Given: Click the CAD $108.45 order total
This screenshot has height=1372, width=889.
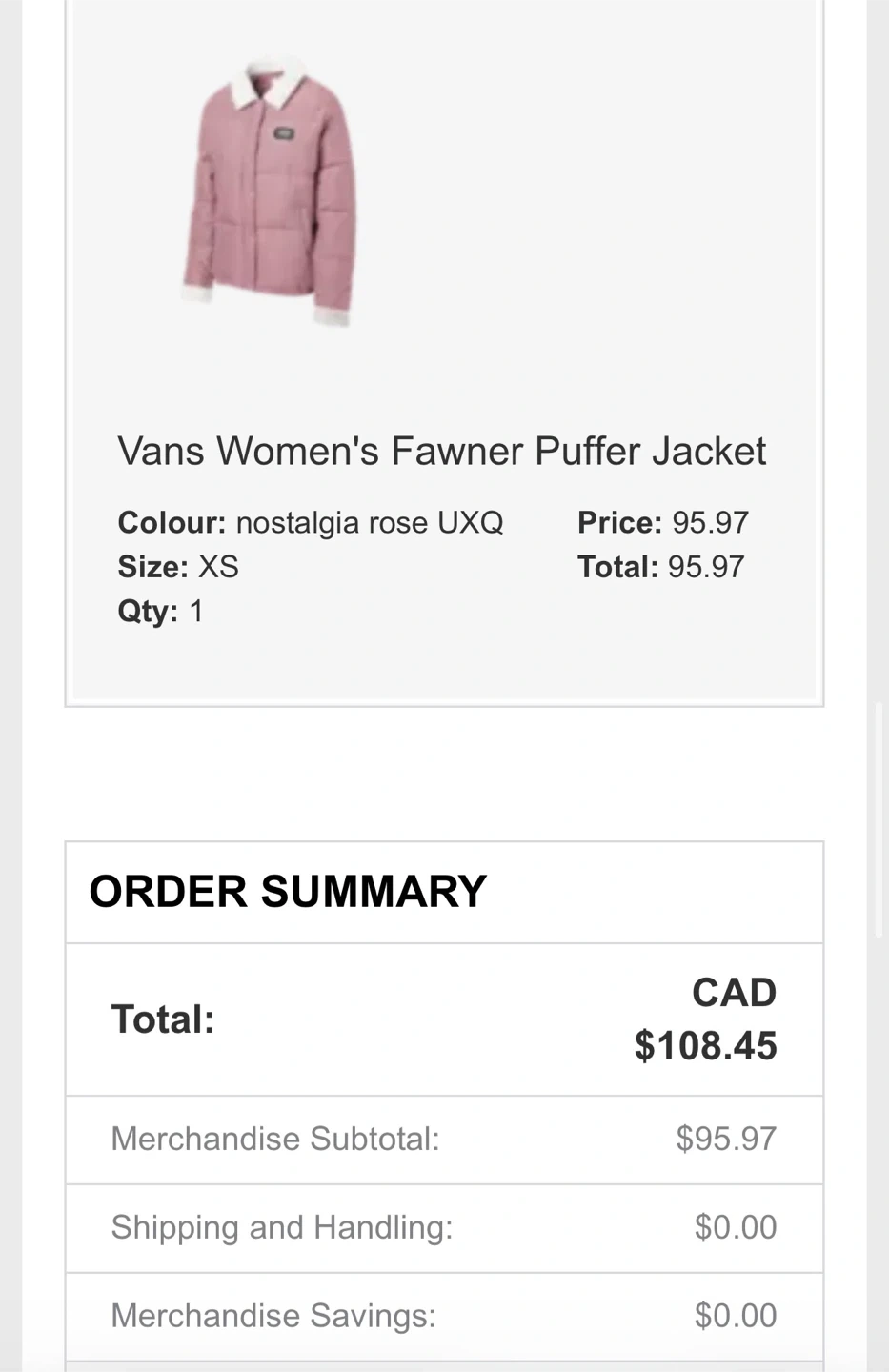Looking at the screenshot, I should (706, 1019).
